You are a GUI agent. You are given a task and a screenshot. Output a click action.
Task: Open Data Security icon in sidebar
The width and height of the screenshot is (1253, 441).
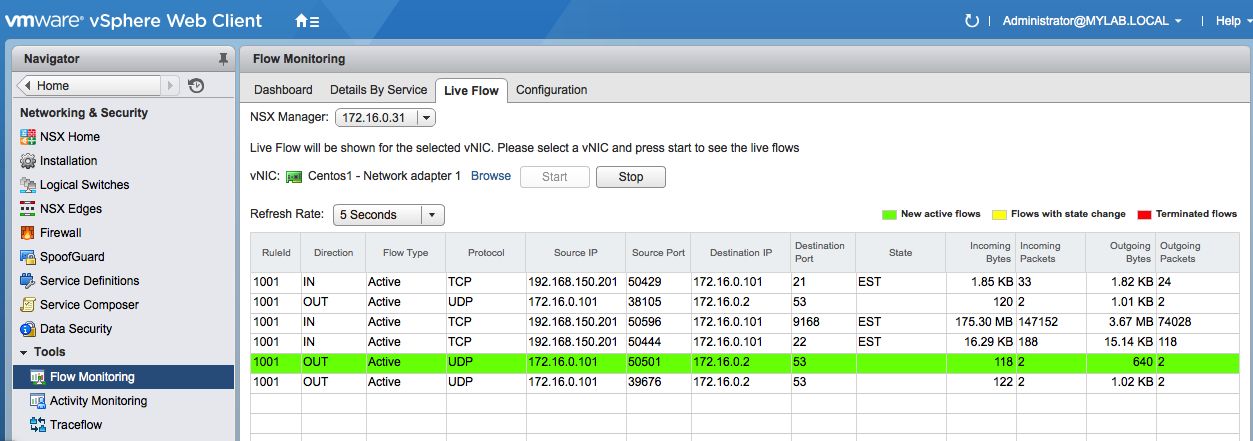tap(28, 329)
